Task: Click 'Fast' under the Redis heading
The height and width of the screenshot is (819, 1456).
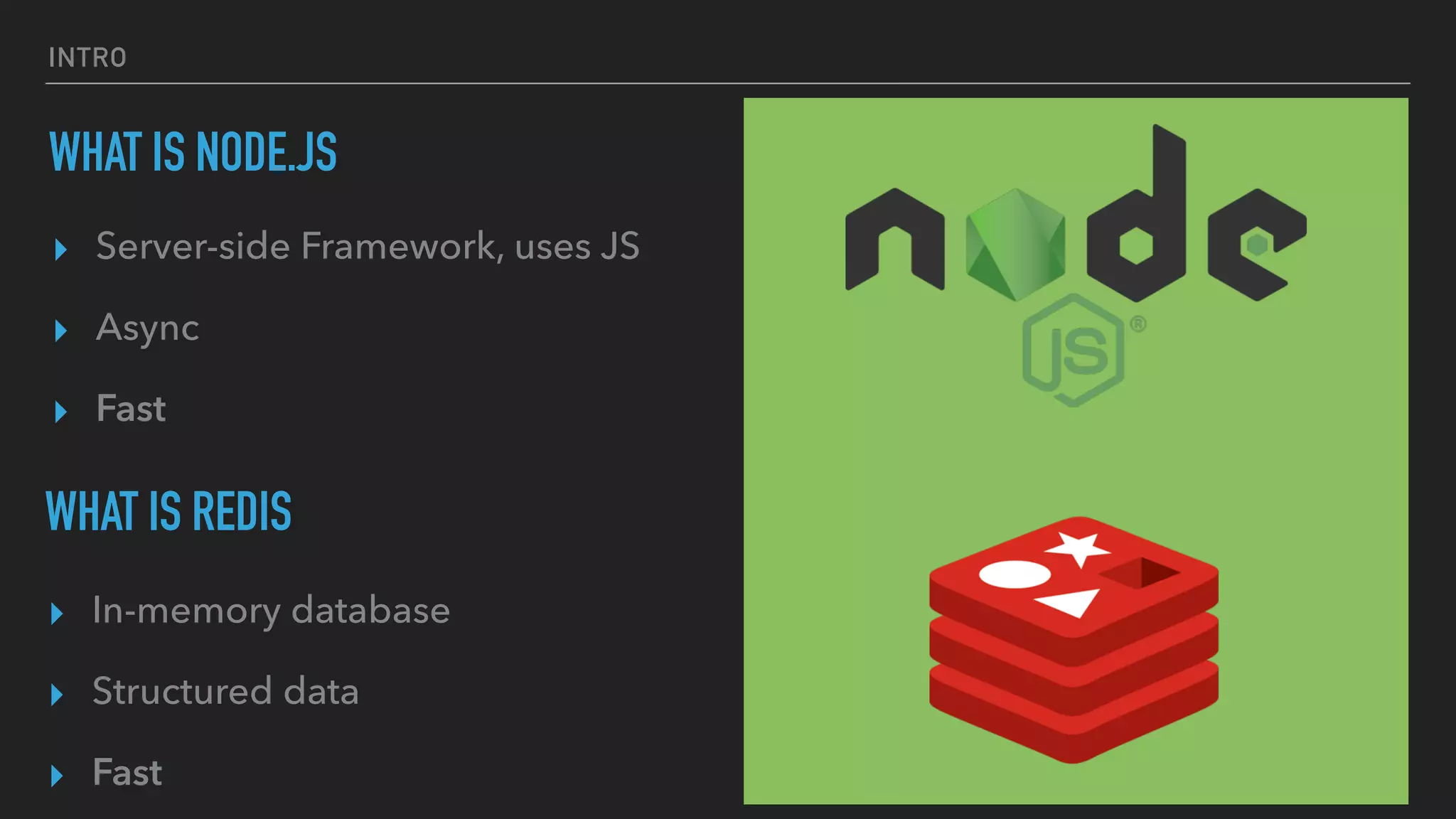Action: coord(127,772)
